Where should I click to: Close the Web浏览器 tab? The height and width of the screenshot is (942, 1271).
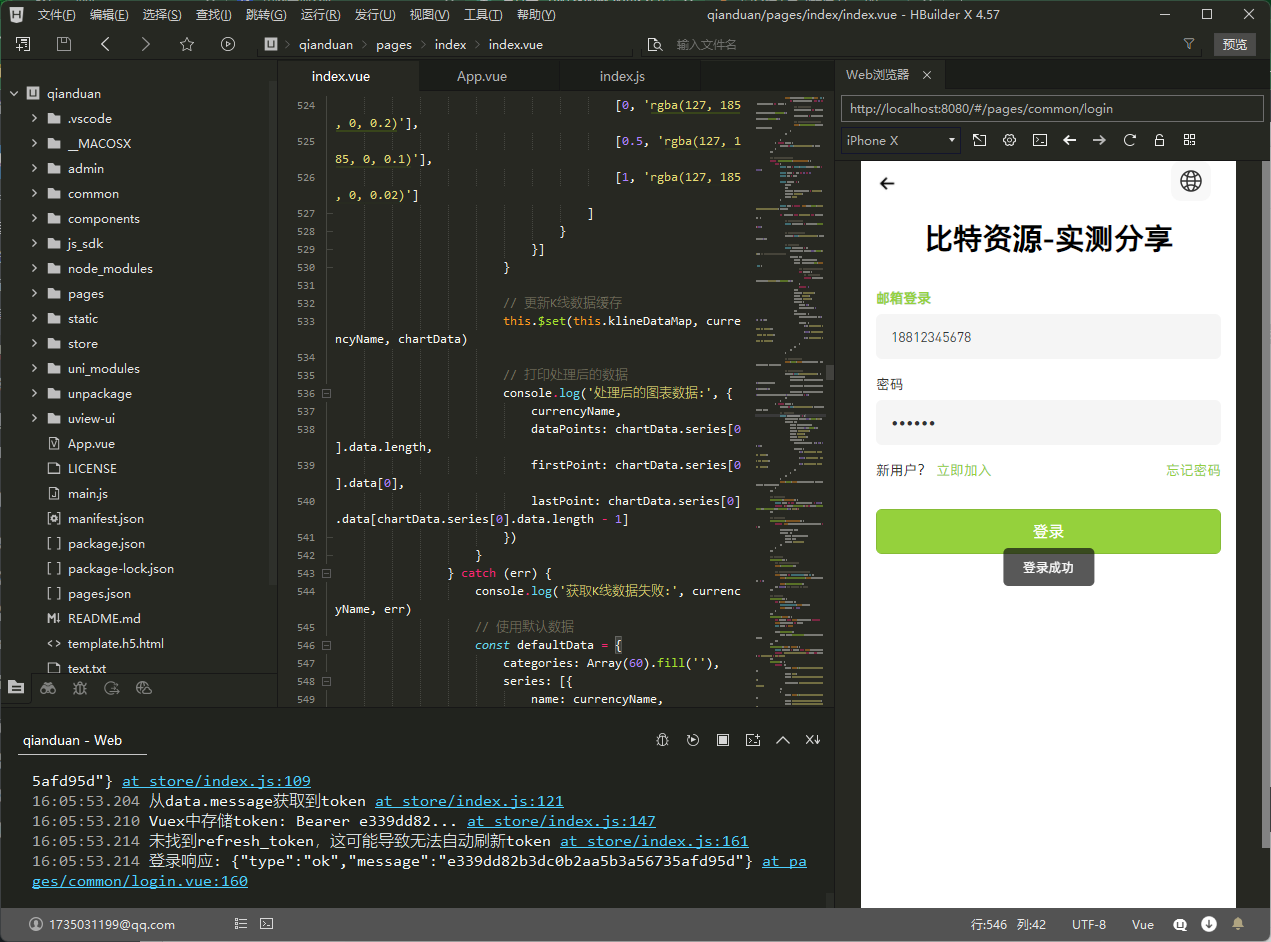click(927, 75)
